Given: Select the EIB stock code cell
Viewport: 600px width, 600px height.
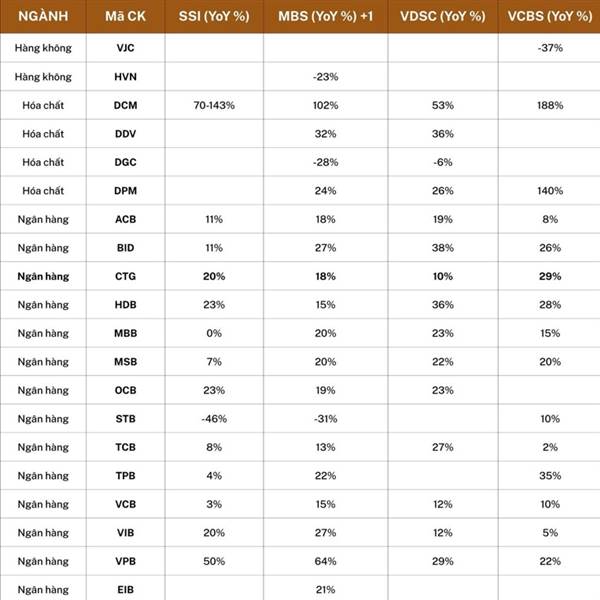Looking at the screenshot, I should click(x=126, y=590).
